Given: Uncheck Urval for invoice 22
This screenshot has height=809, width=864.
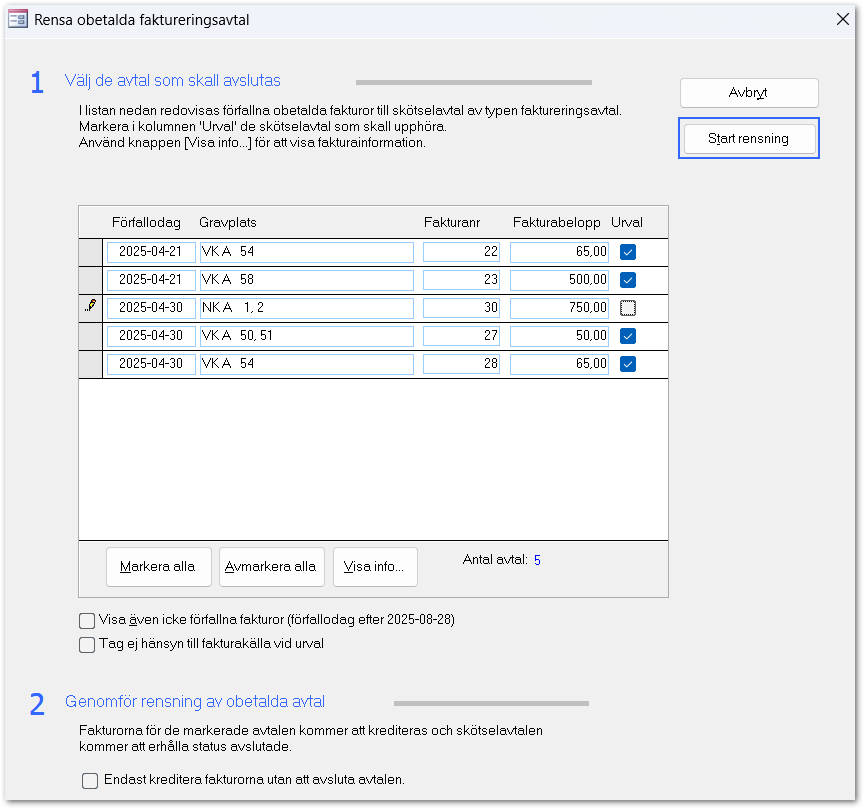Looking at the screenshot, I should tap(628, 252).
